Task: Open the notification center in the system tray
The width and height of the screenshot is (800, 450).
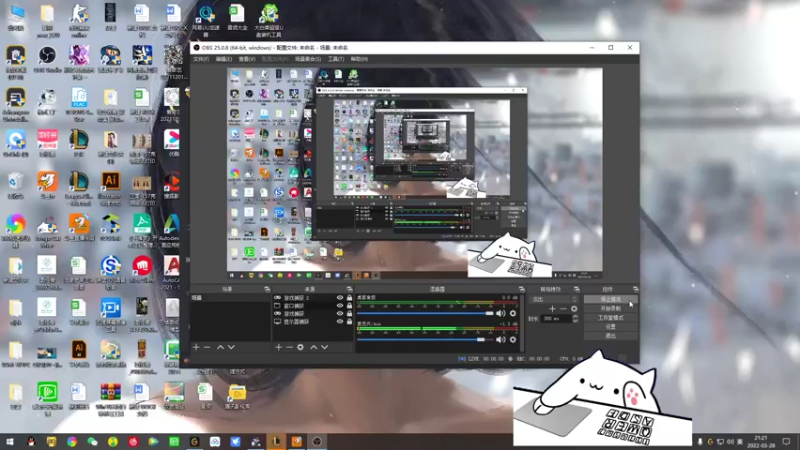Action: [786, 441]
